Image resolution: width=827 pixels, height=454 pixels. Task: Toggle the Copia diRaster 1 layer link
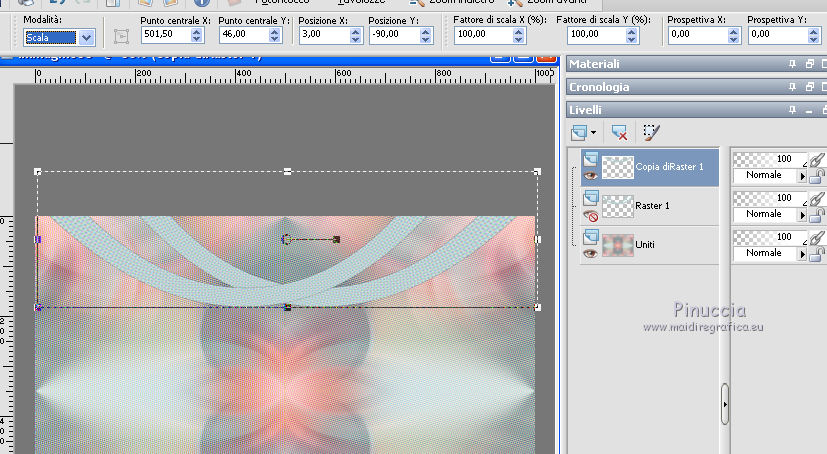point(816,159)
